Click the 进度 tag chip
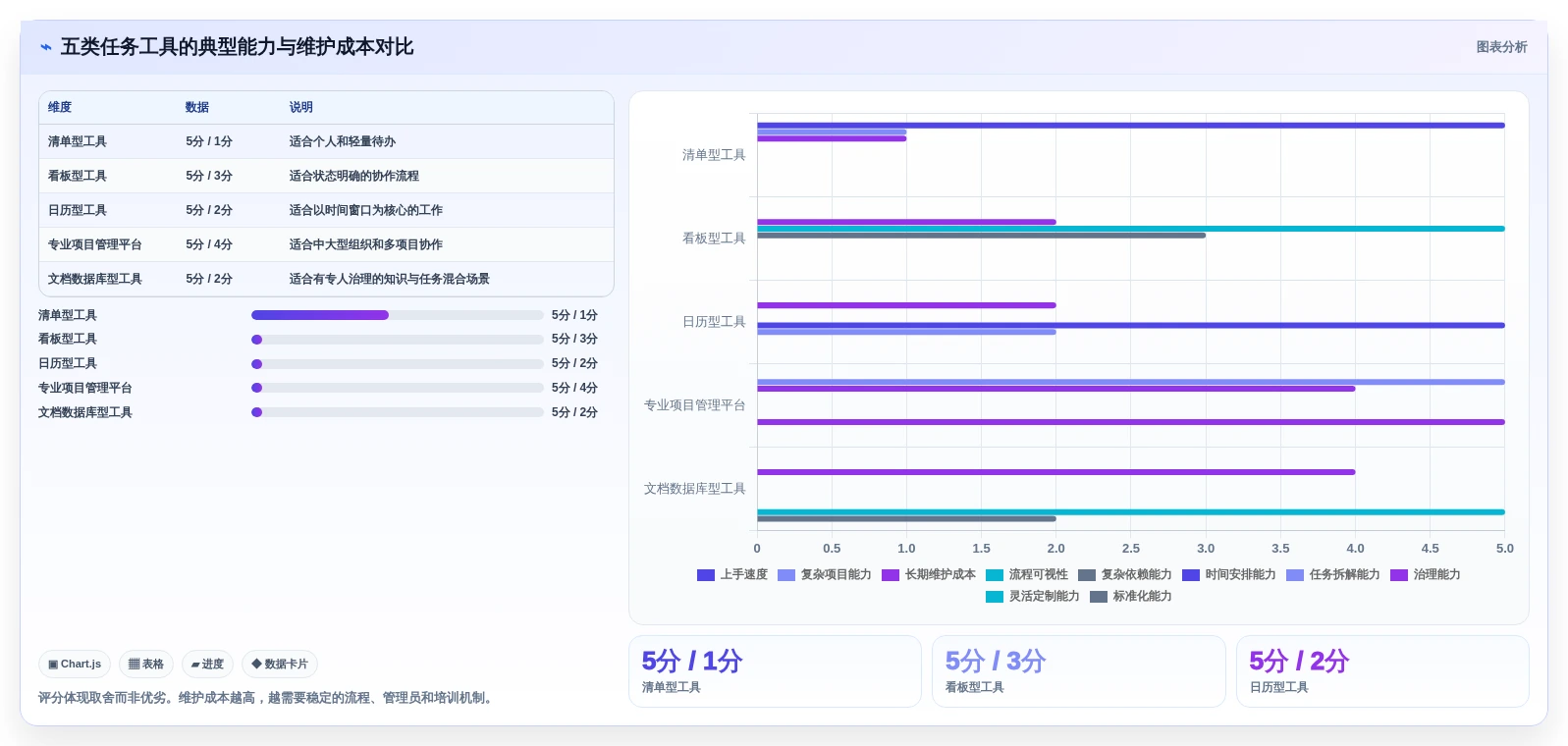 [x=207, y=665]
